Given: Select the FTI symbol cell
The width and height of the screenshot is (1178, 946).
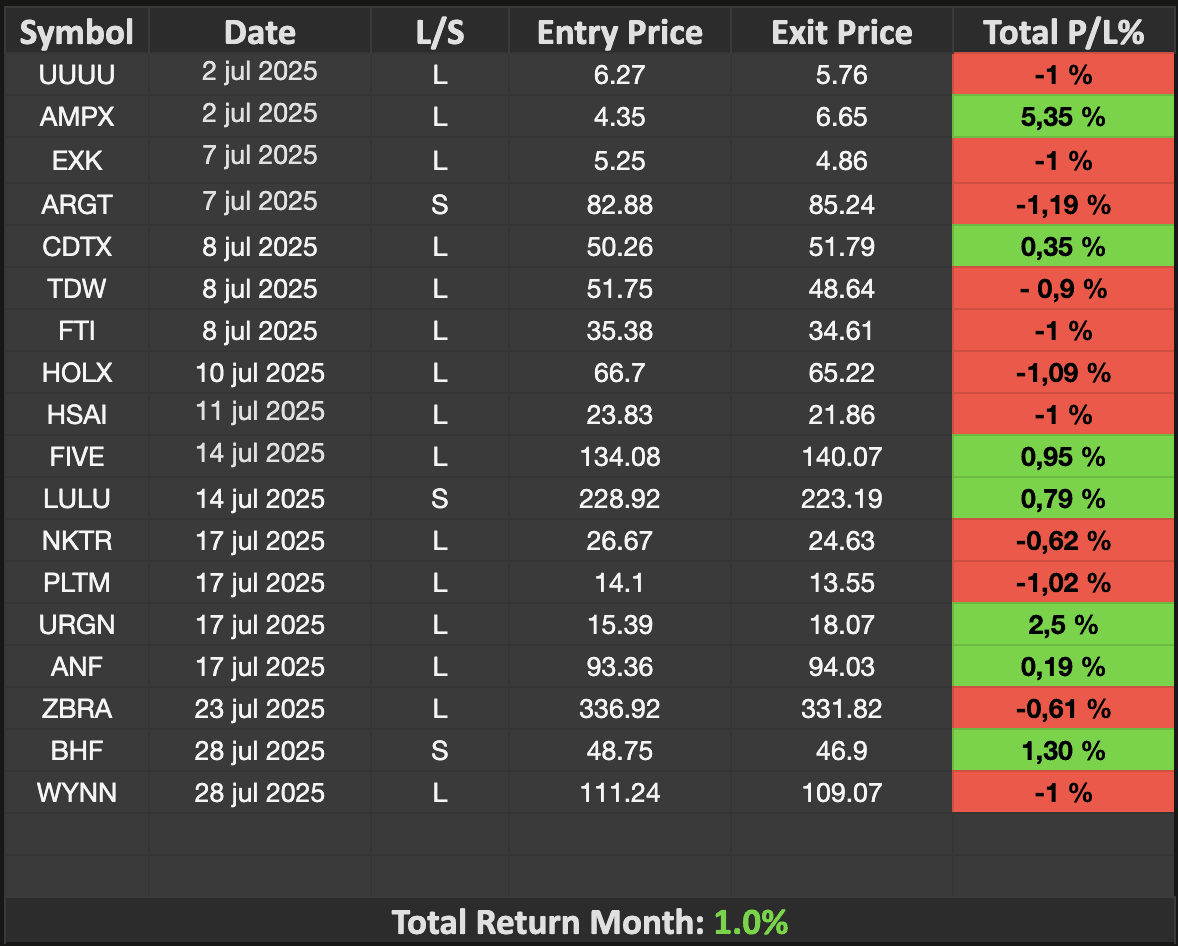Looking at the screenshot, I should point(77,331).
